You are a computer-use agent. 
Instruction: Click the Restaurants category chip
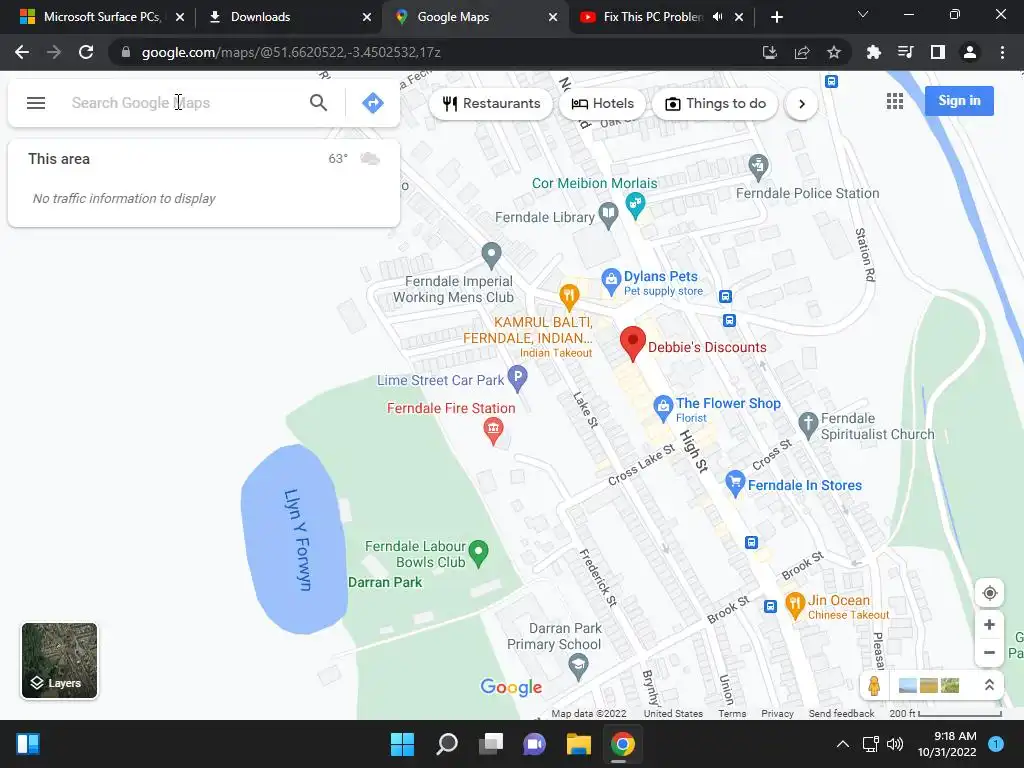(491, 104)
